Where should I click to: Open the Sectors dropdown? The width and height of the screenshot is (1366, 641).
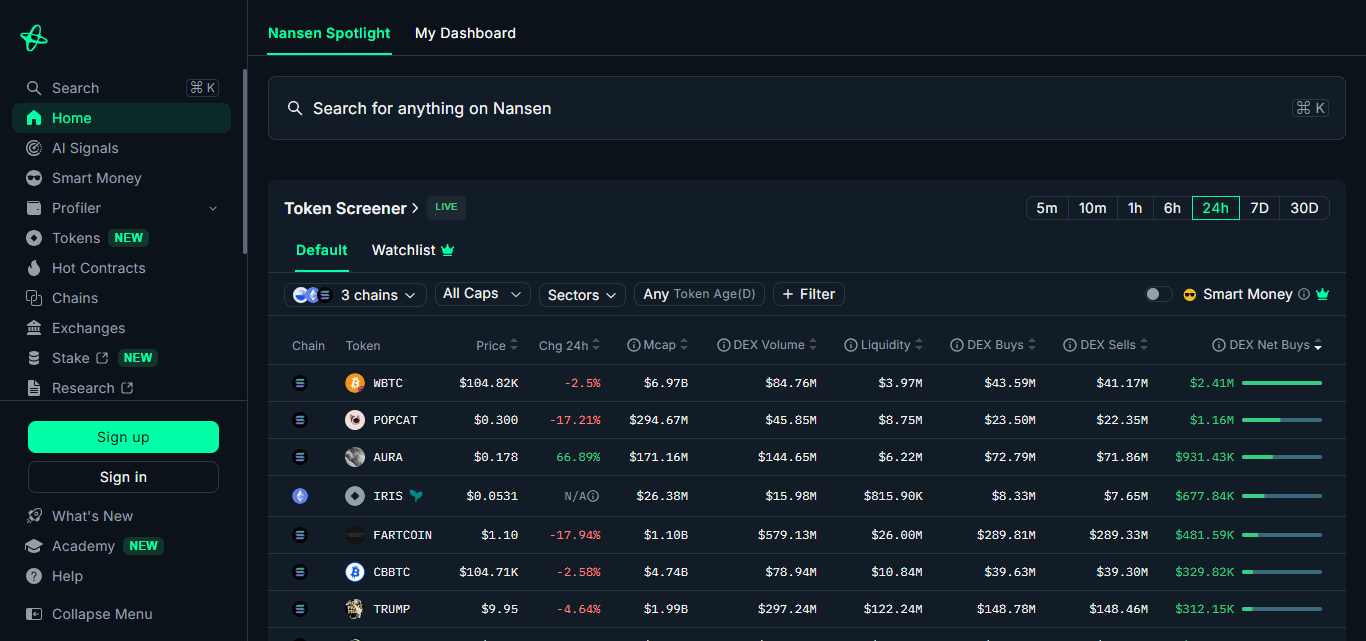(582, 294)
